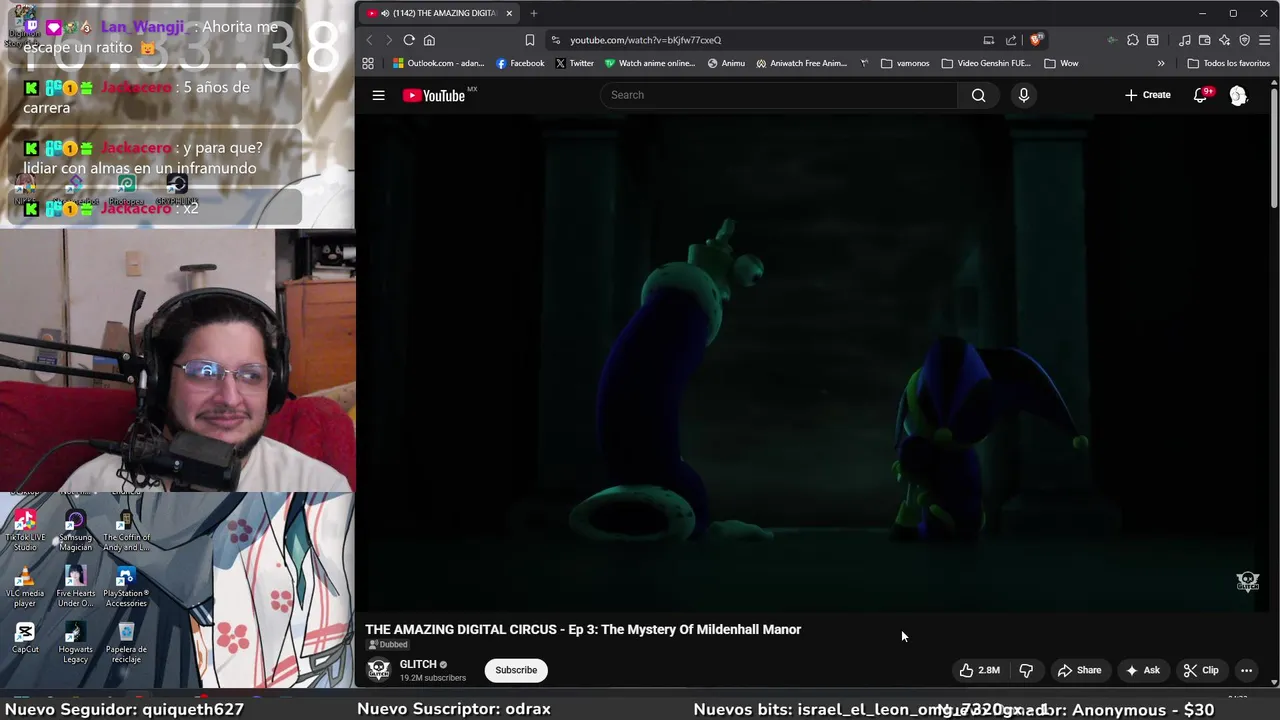Like the video with thumbs-up button
Image resolution: width=1280 pixels, height=720 pixels.
click(979, 670)
